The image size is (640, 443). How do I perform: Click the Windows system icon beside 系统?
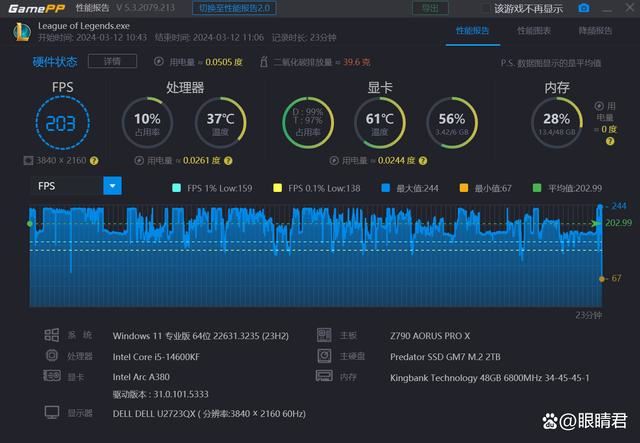(x=51, y=335)
